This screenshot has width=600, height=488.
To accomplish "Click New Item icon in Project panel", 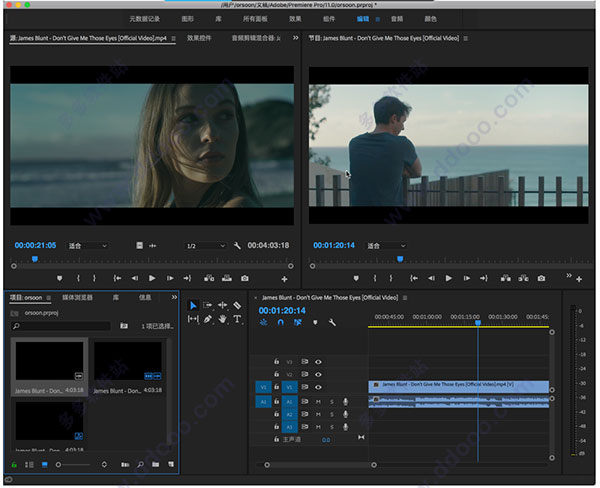I will coord(171,464).
